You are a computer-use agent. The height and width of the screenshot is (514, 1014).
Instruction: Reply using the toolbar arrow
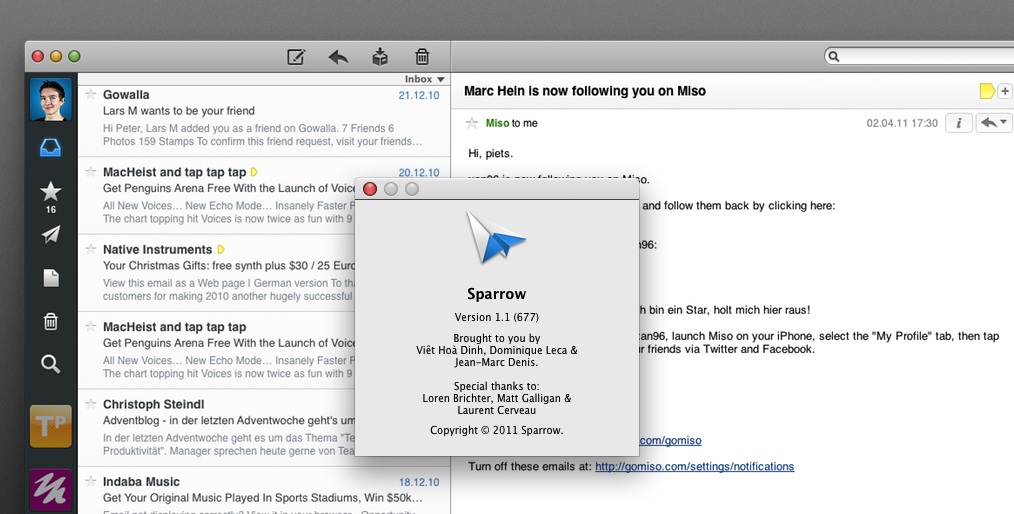338,57
